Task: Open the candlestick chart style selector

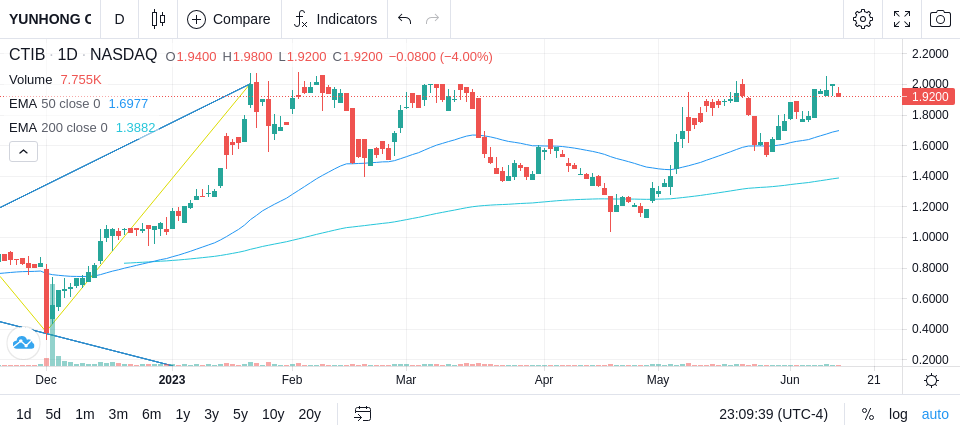Action: 158,19
